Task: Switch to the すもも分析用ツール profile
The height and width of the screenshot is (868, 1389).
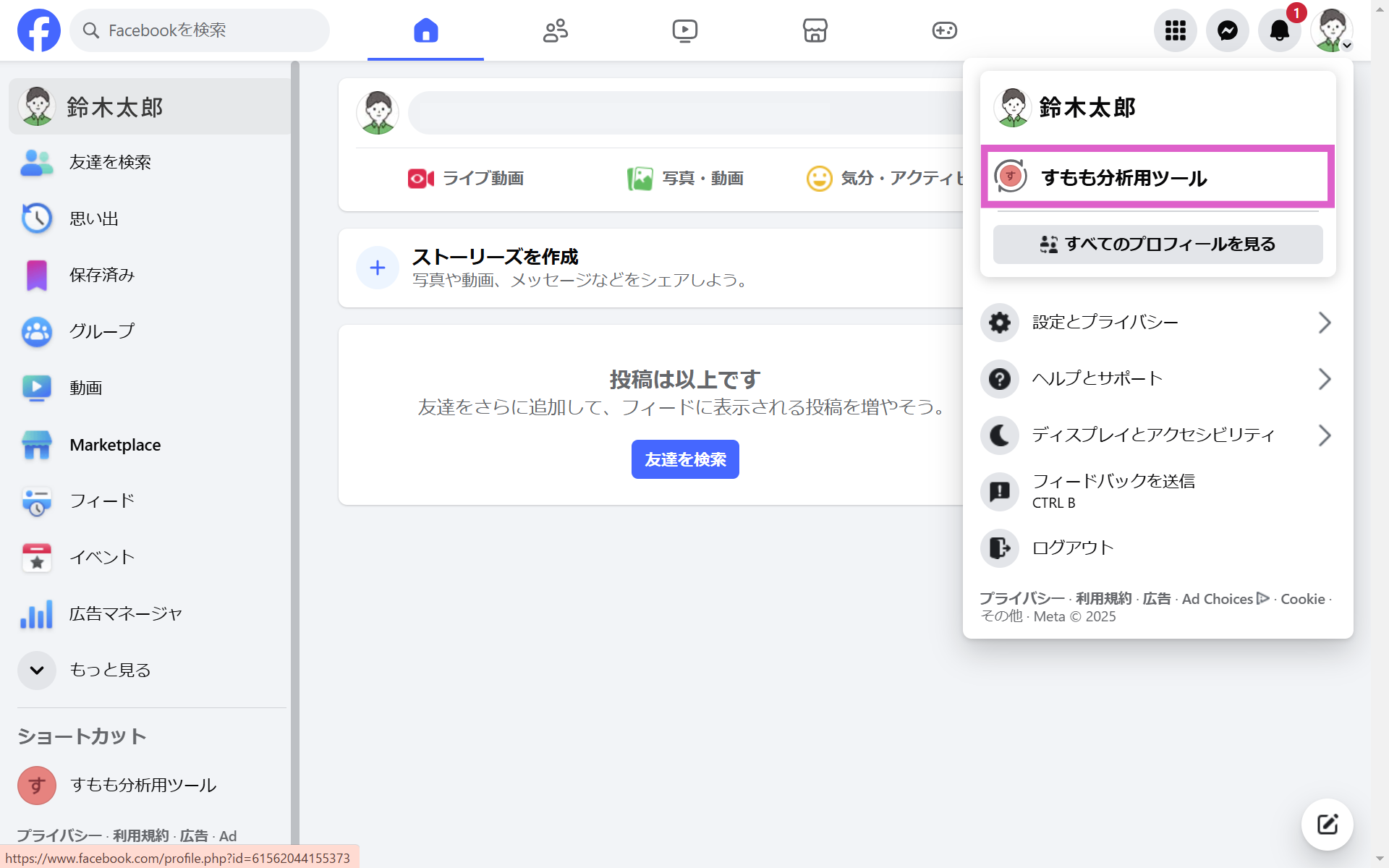Action: (x=1156, y=177)
